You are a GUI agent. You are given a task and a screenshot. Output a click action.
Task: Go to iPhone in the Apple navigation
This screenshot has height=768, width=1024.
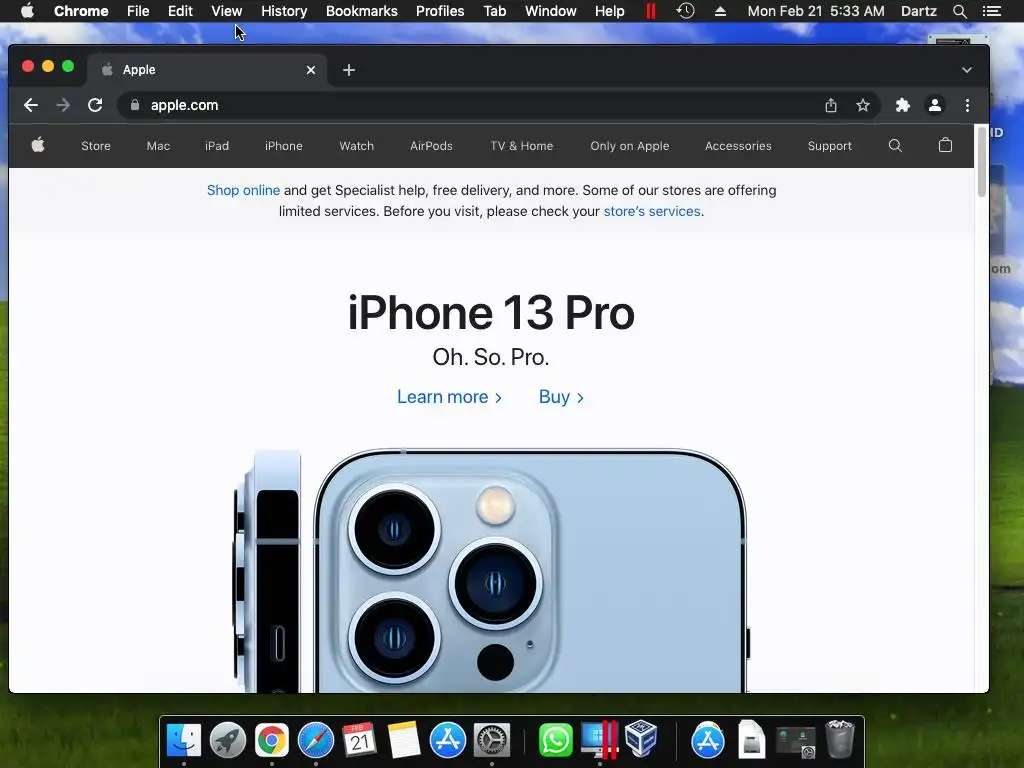(x=283, y=146)
